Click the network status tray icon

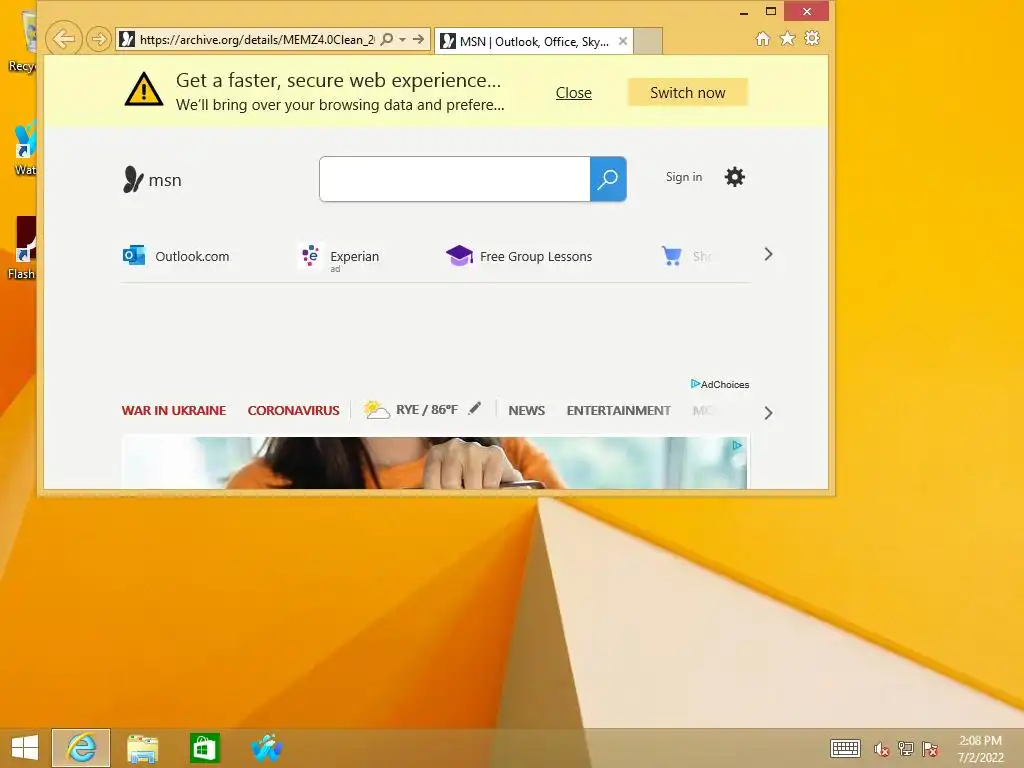click(x=906, y=748)
